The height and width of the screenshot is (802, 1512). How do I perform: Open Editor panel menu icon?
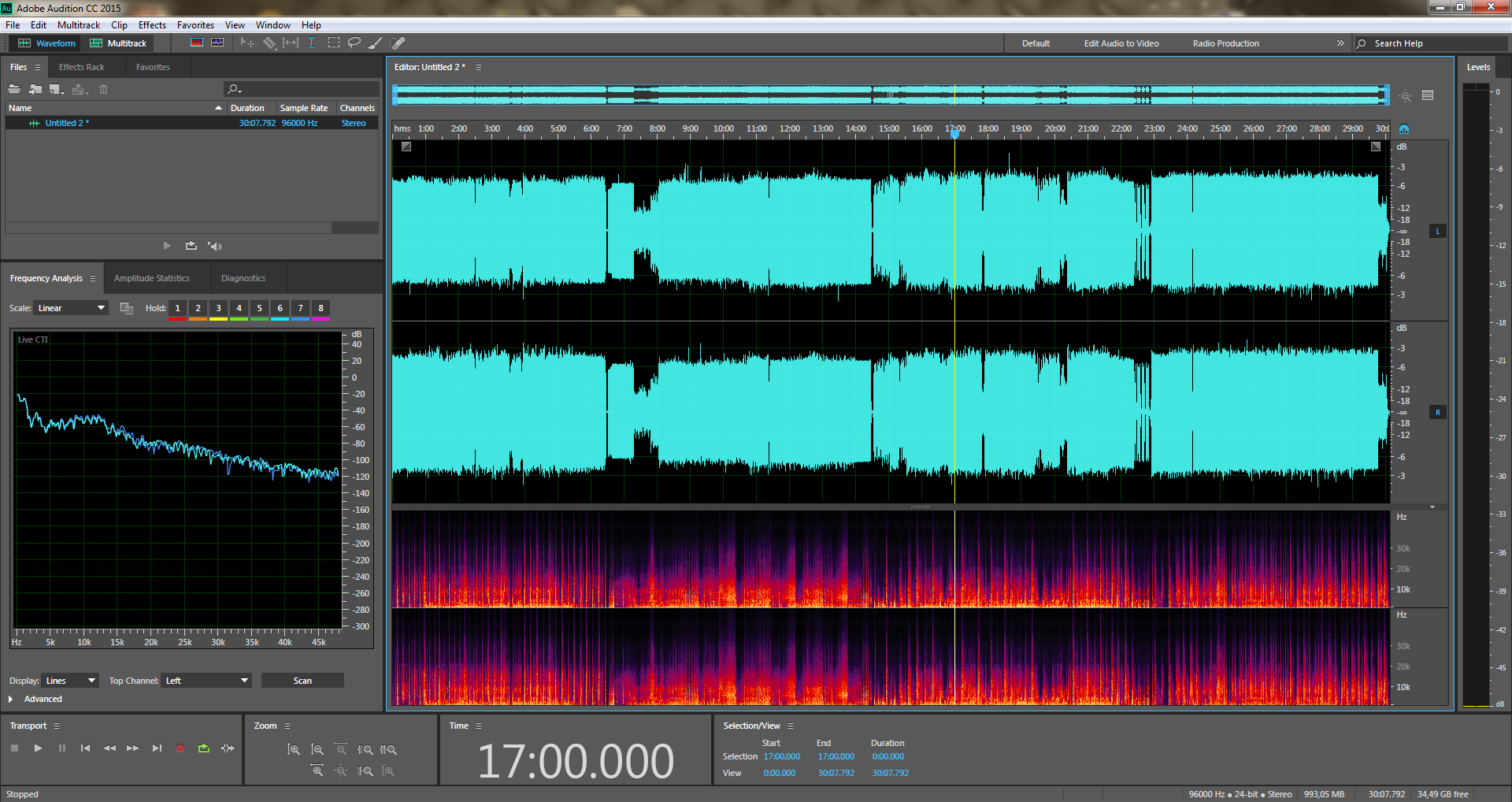pos(478,67)
